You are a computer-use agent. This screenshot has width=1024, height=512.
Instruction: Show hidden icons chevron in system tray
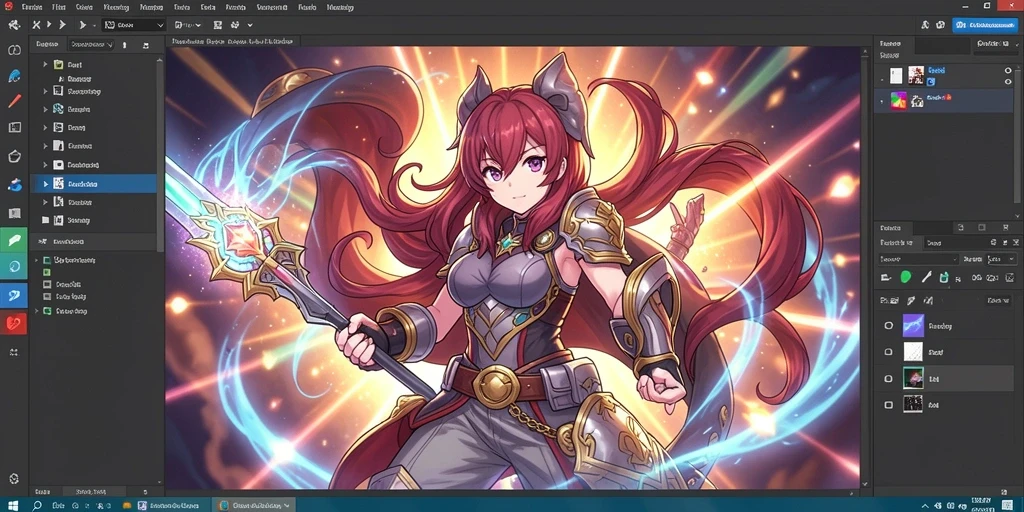point(924,505)
